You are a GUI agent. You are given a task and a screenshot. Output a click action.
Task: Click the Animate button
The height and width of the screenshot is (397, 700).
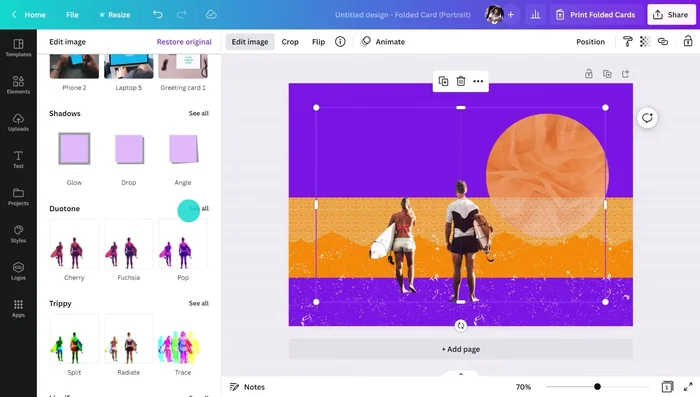(x=383, y=42)
